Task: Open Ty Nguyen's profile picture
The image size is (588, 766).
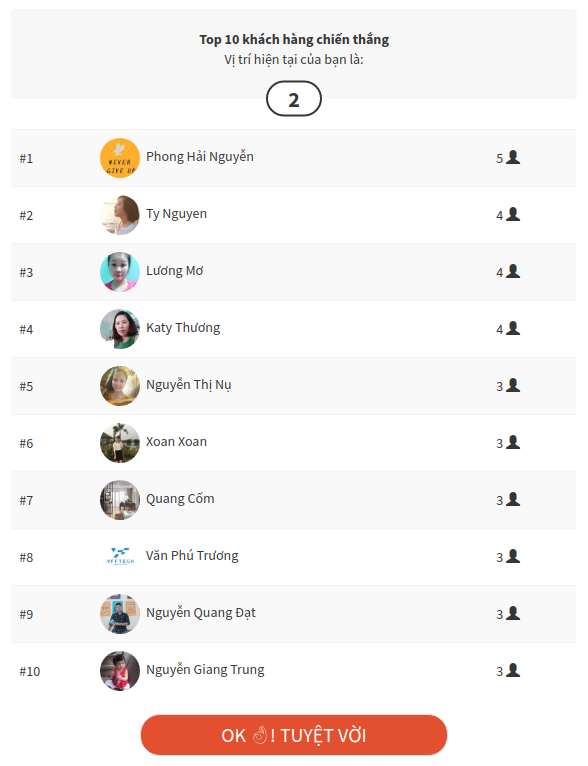Action: (x=120, y=215)
